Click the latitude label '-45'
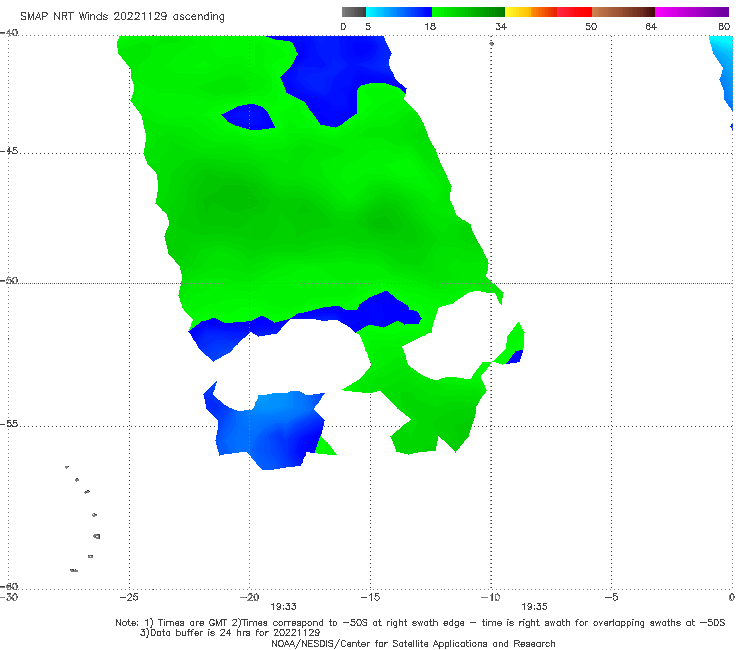The height and width of the screenshot is (650, 740). pyautogui.click(x=9, y=151)
